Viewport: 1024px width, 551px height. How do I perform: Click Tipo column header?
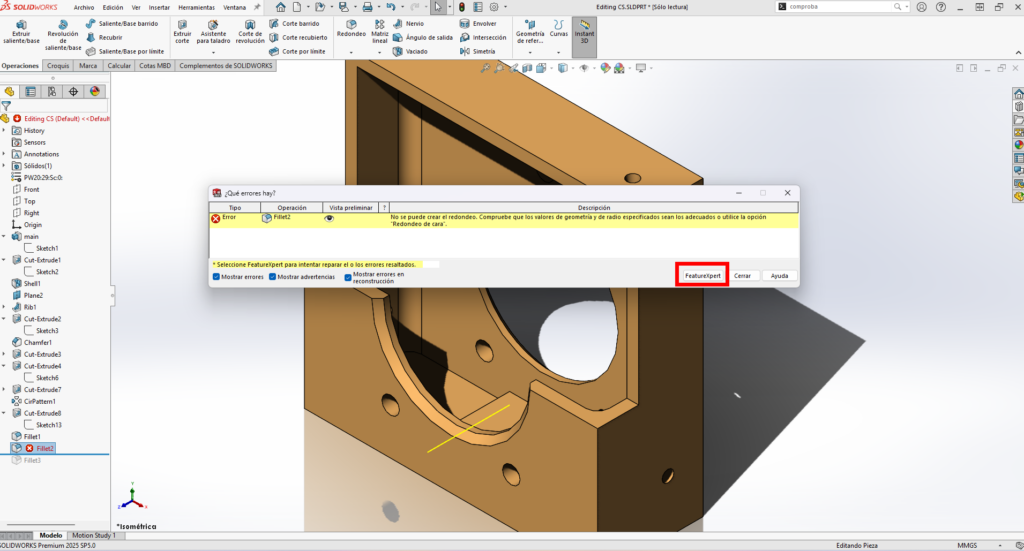tap(235, 208)
